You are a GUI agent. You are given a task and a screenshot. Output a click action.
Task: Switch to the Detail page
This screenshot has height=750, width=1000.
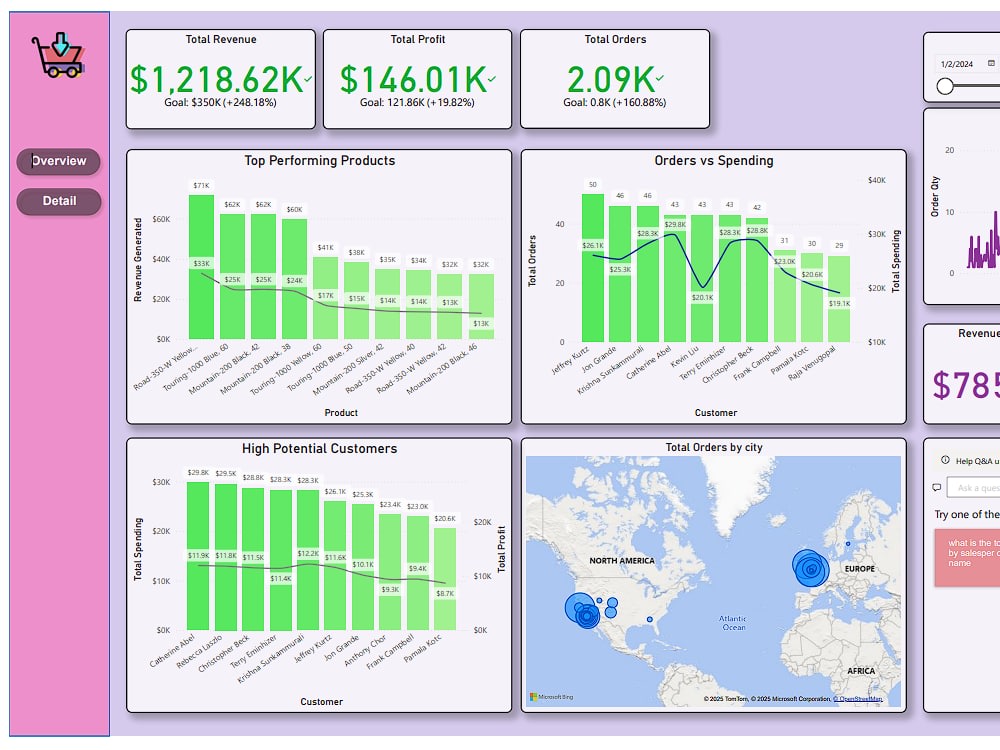click(58, 200)
